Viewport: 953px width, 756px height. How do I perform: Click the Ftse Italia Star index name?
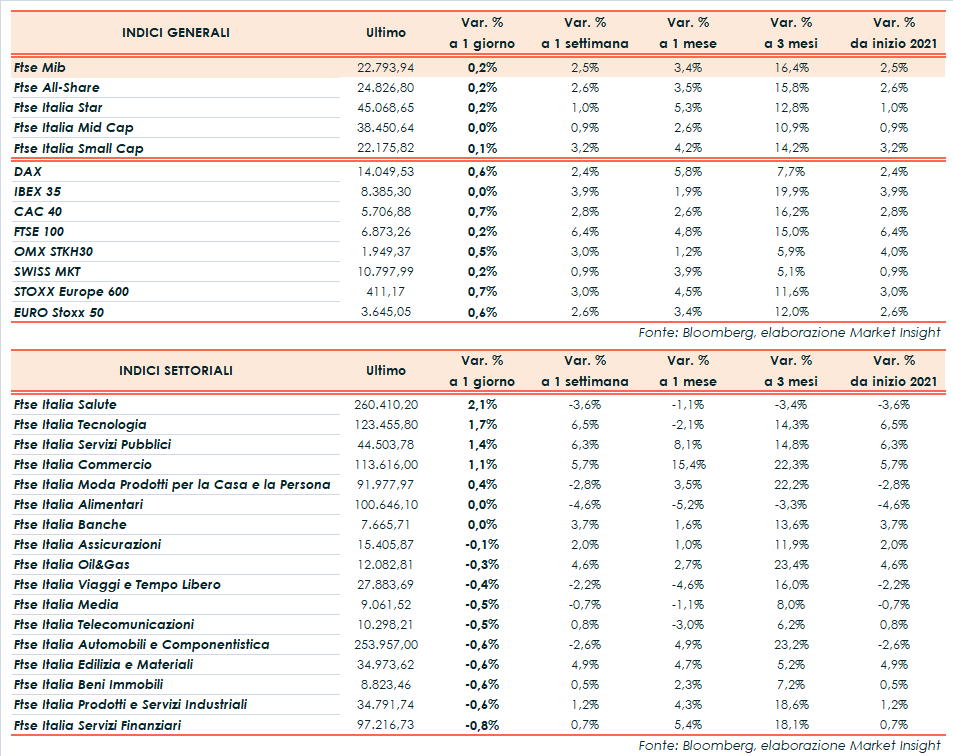[58, 108]
